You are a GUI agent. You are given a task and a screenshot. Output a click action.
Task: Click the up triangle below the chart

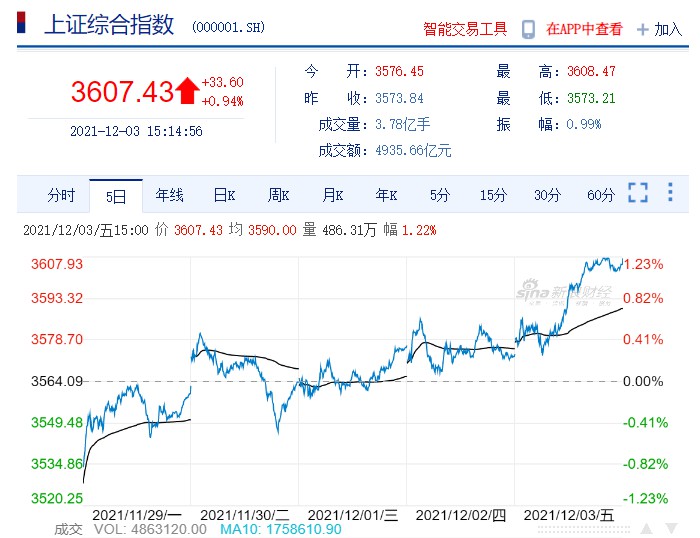coord(646,529)
